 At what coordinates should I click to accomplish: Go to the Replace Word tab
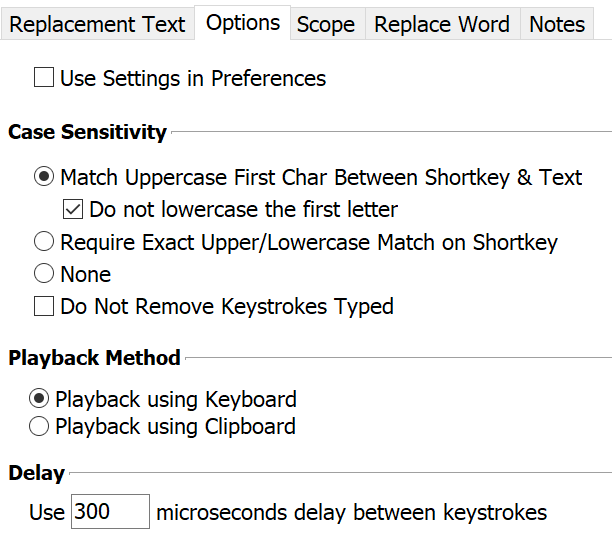[x=442, y=25]
